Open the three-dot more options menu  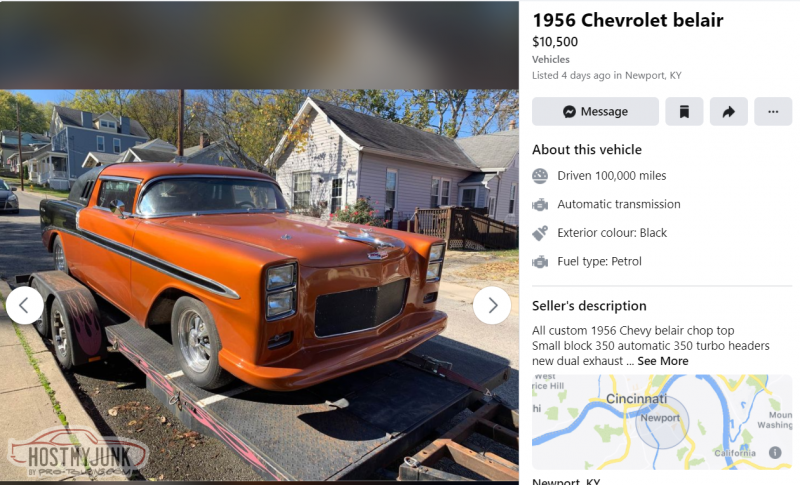tap(773, 111)
